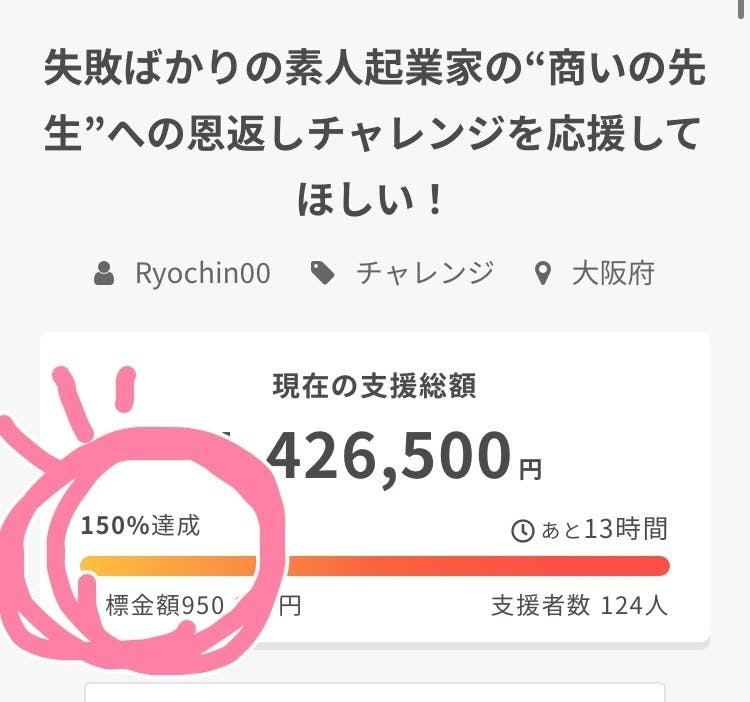This screenshot has width=750, height=702.
Task: Open the Ryochin00 profile link
Action: [x=202, y=273]
